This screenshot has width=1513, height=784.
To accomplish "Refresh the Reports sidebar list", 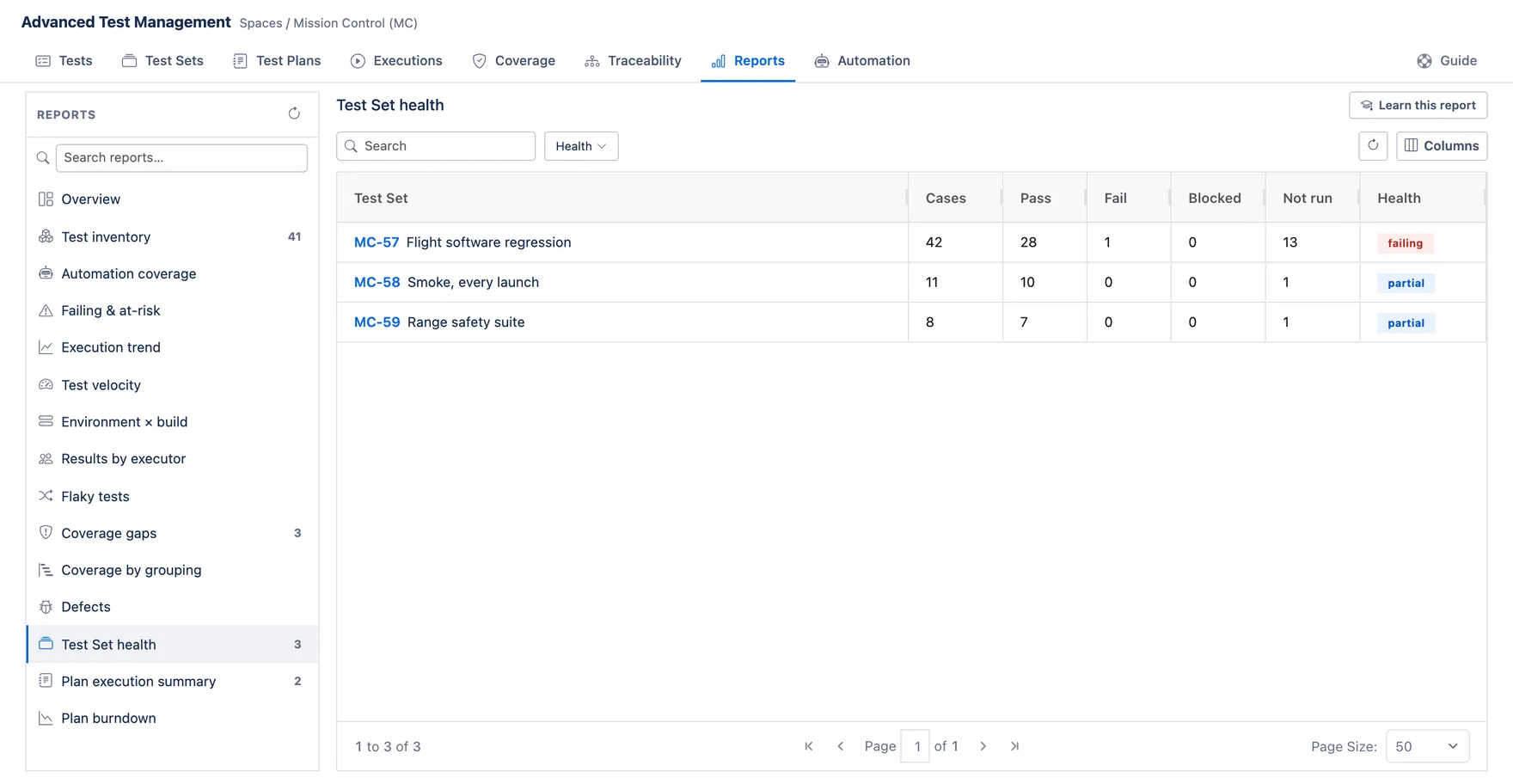I will click(294, 113).
